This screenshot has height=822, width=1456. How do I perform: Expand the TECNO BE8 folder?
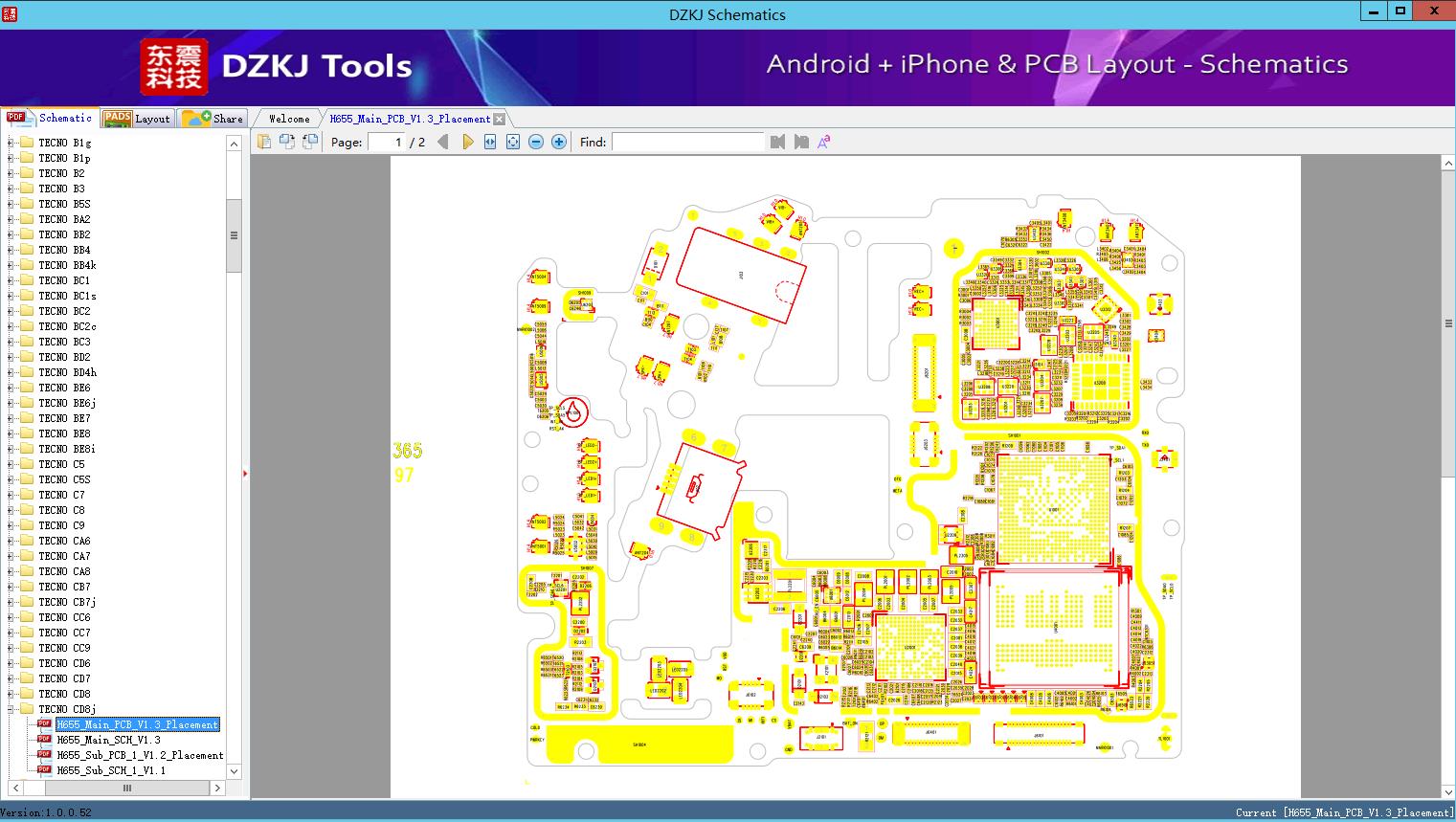pyautogui.click(x=11, y=433)
